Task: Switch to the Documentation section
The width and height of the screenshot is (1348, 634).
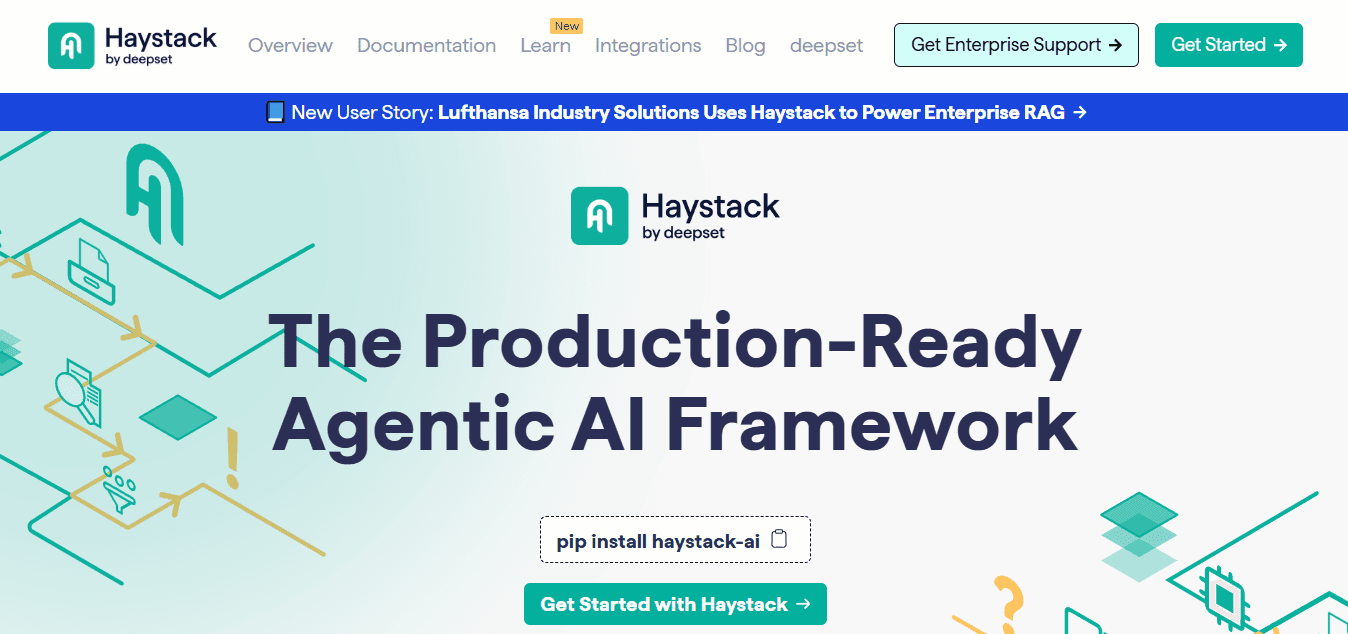Action: (x=426, y=45)
